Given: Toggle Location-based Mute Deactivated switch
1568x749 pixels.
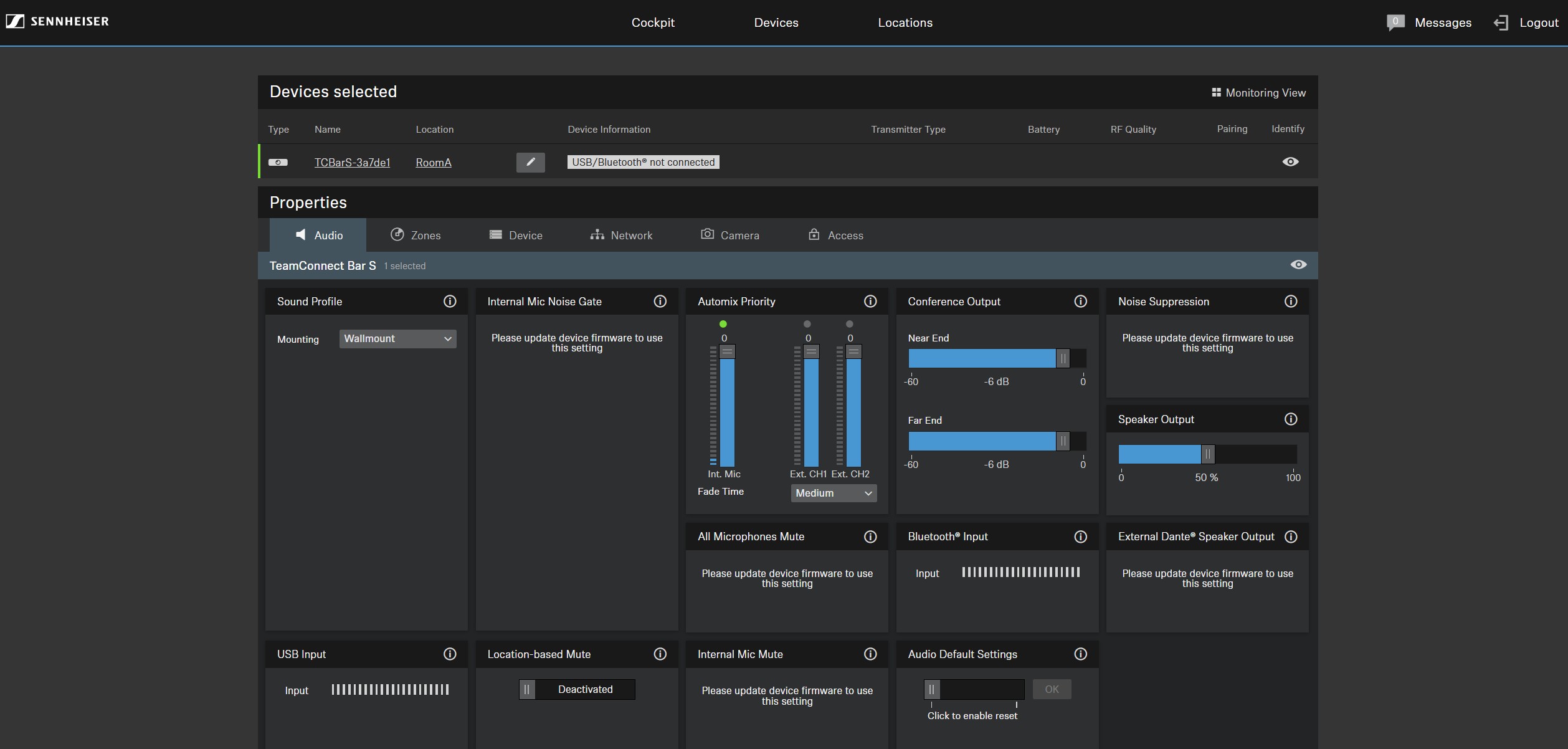Looking at the screenshot, I should [577, 689].
